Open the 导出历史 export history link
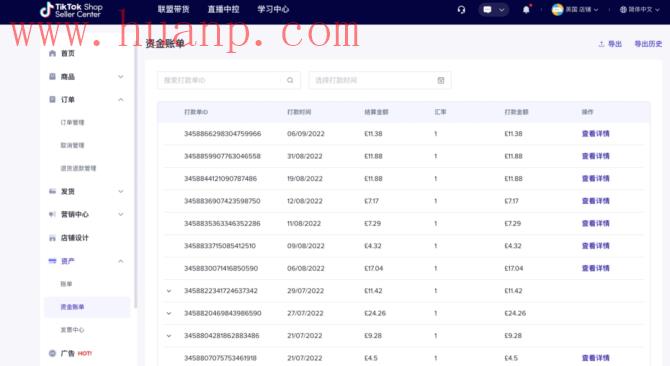670x366 pixels. pyautogui.click(x=648, y=44)
